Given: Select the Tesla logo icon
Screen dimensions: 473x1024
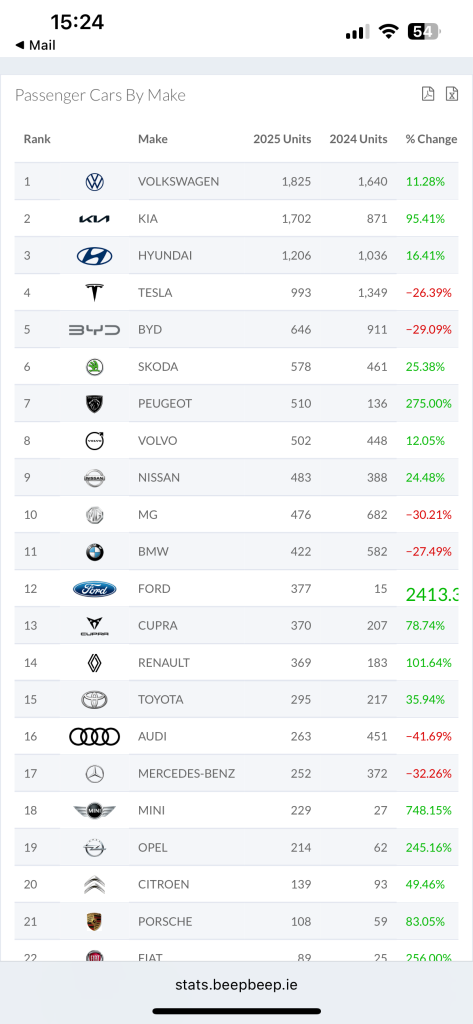Looking at the screenshot, I should pos(95,293).
